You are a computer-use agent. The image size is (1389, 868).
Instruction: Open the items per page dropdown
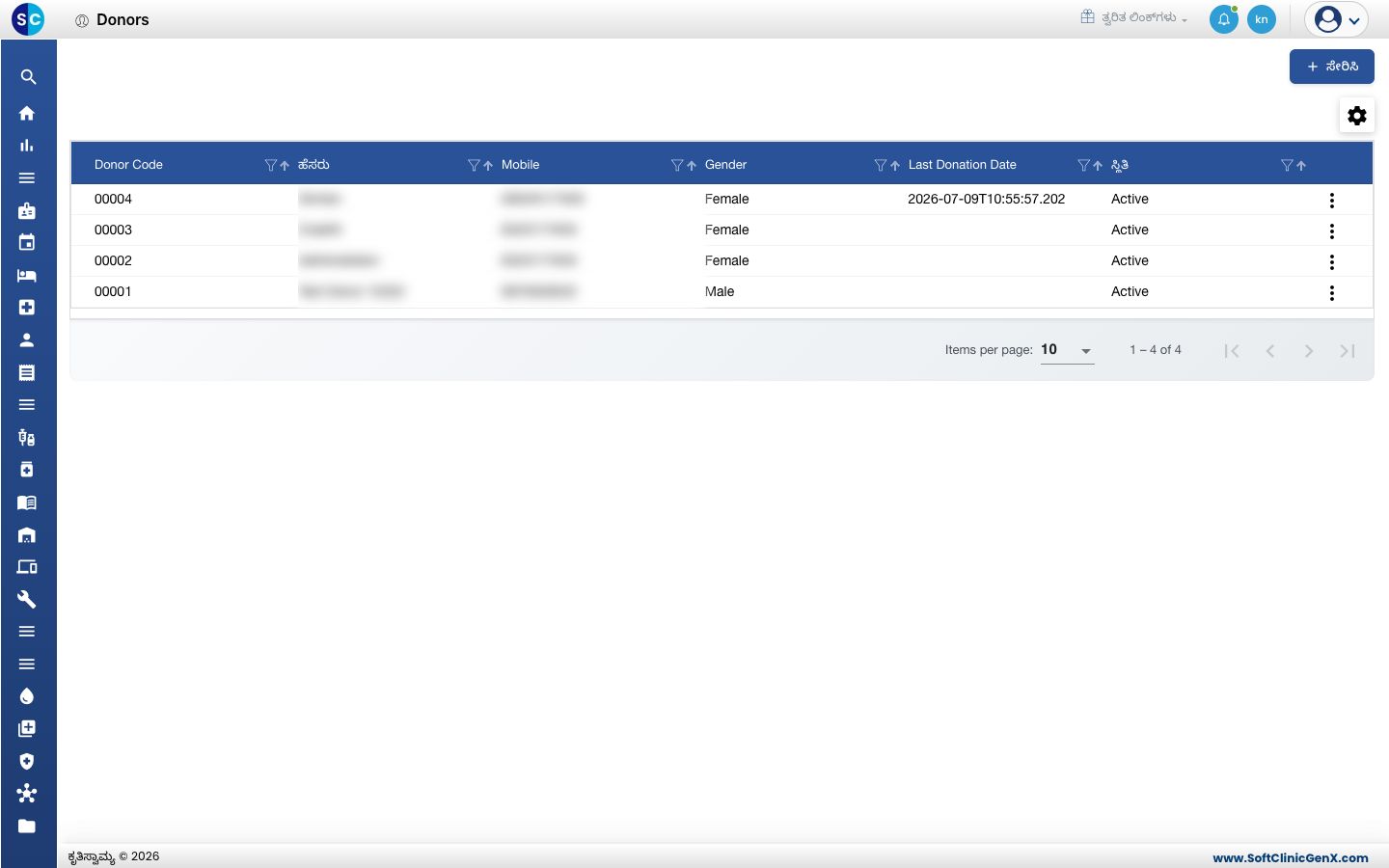[x=1067, y=350]
